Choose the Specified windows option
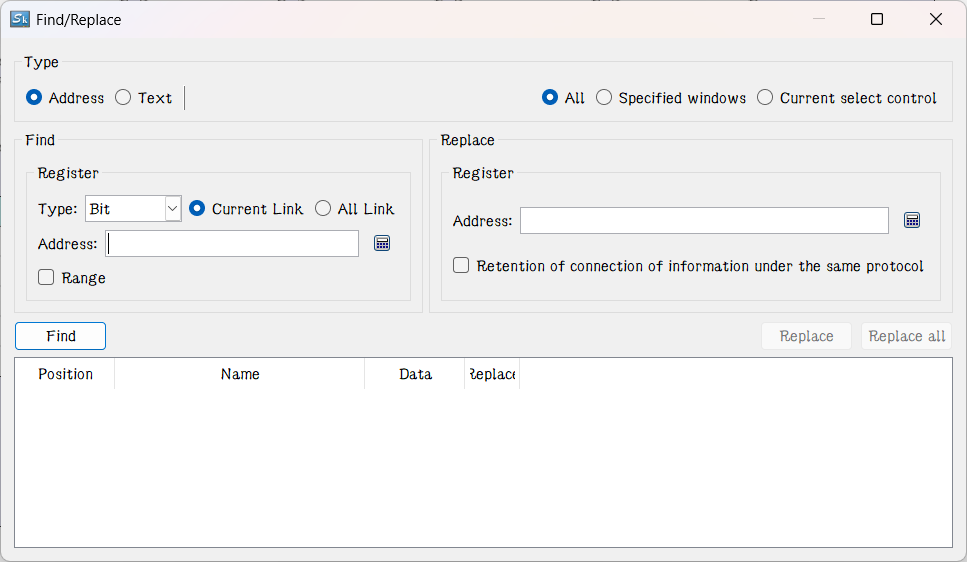 (x=604, y=98)
